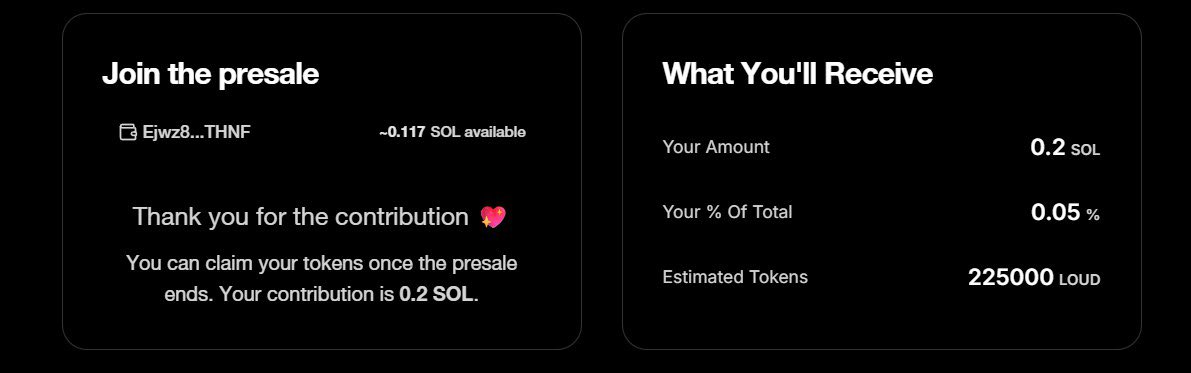Screen dimensions: 1191x373
Task: Click the sparkling heart emoji
Action: point(493,218)
